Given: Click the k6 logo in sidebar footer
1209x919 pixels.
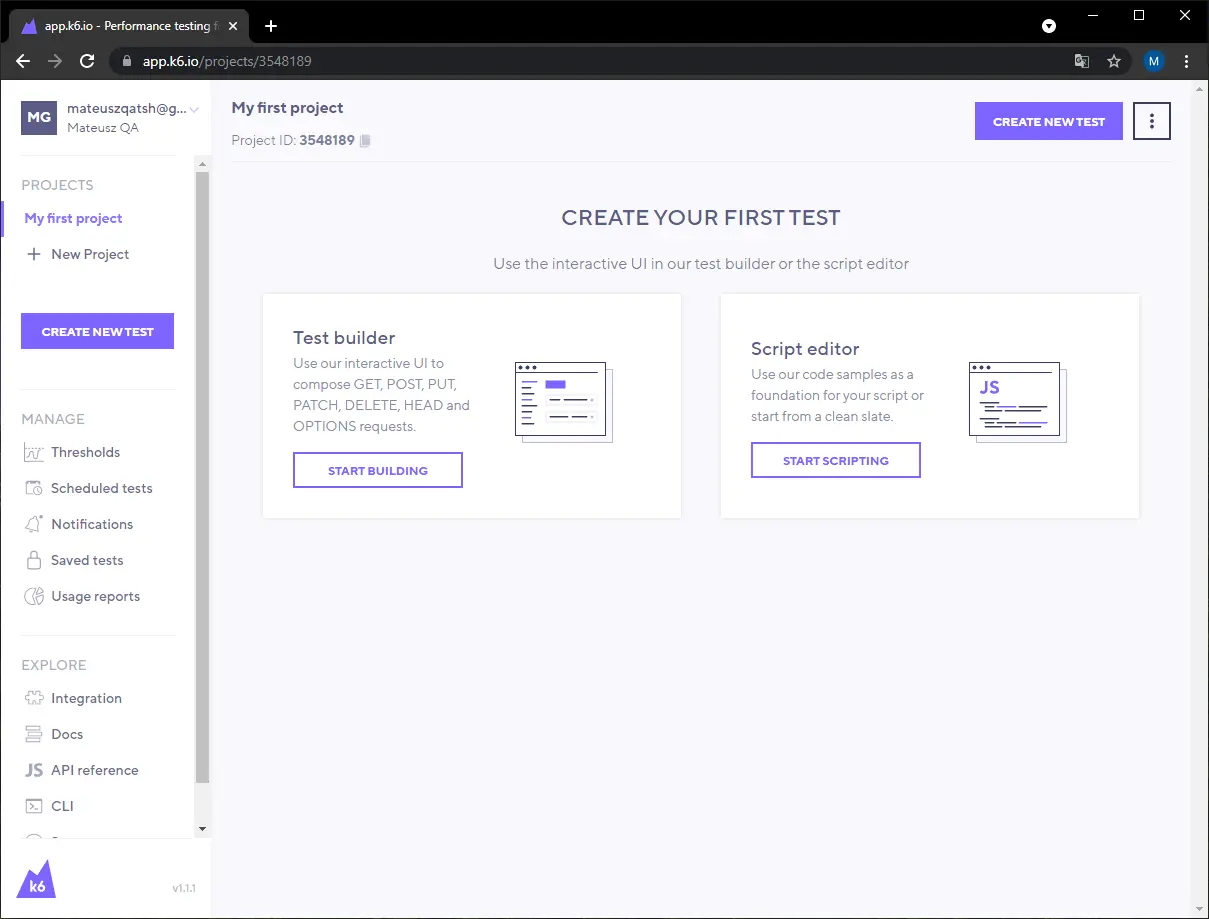Looking at the screenshot, I should pos(37,878).
